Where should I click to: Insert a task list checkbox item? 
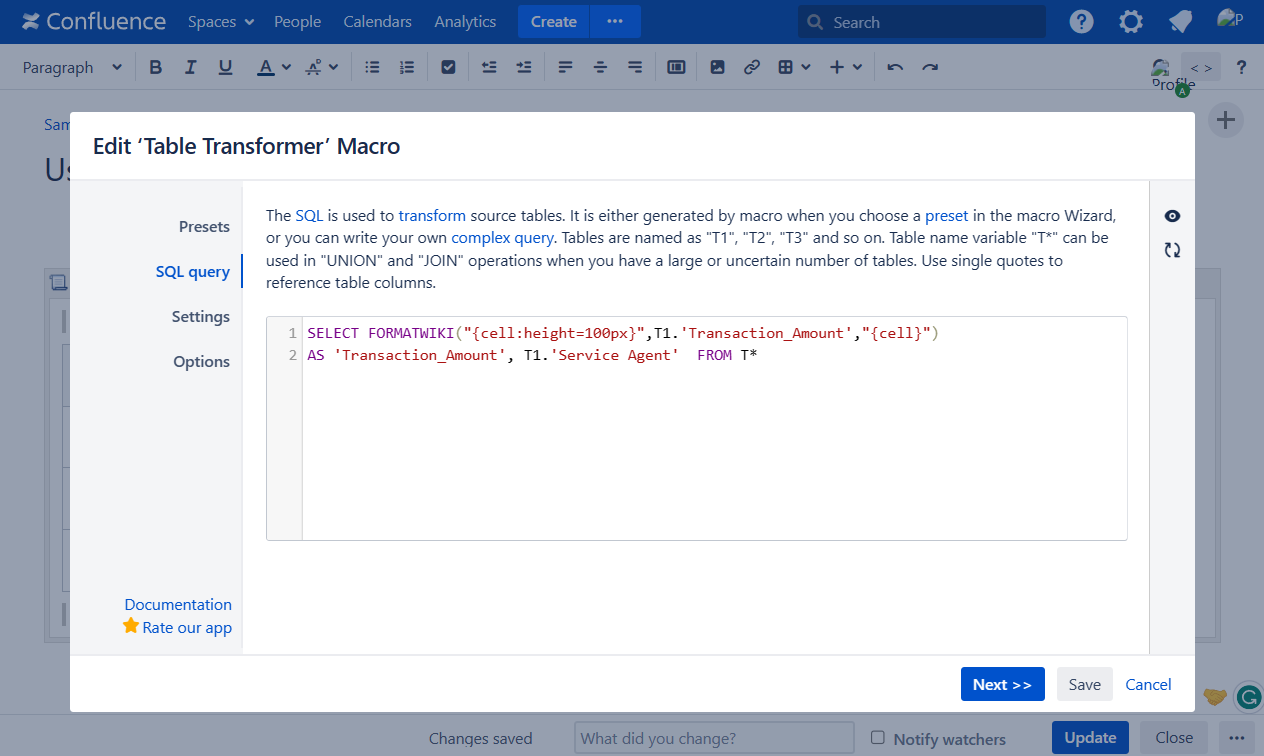448,67
